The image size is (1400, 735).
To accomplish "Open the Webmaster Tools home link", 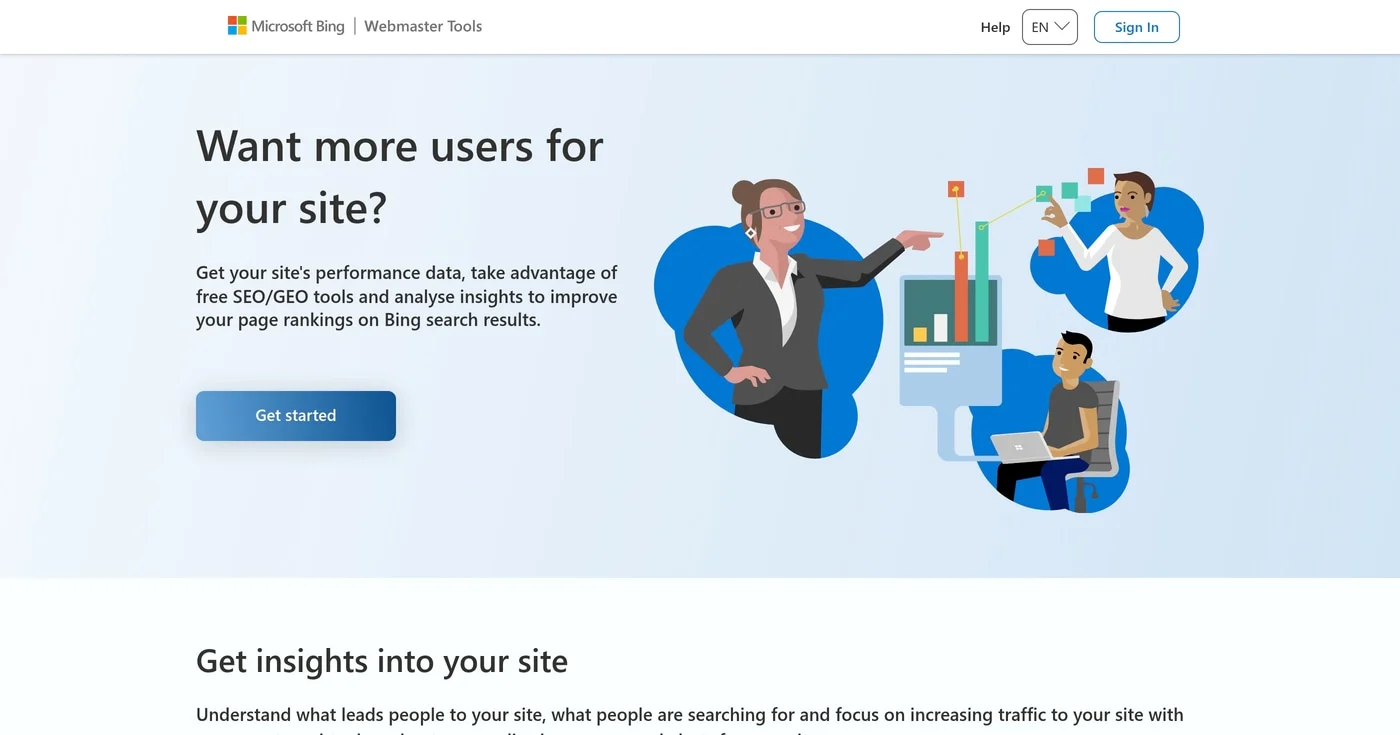I will click(x=423, y=26).
